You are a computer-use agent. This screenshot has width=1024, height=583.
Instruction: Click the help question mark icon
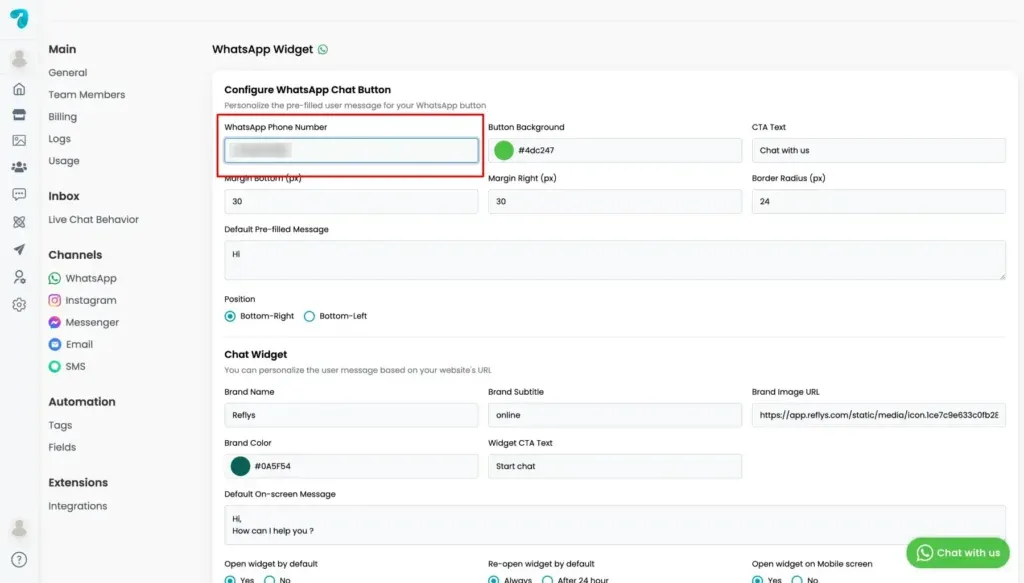tap(19, 559)
